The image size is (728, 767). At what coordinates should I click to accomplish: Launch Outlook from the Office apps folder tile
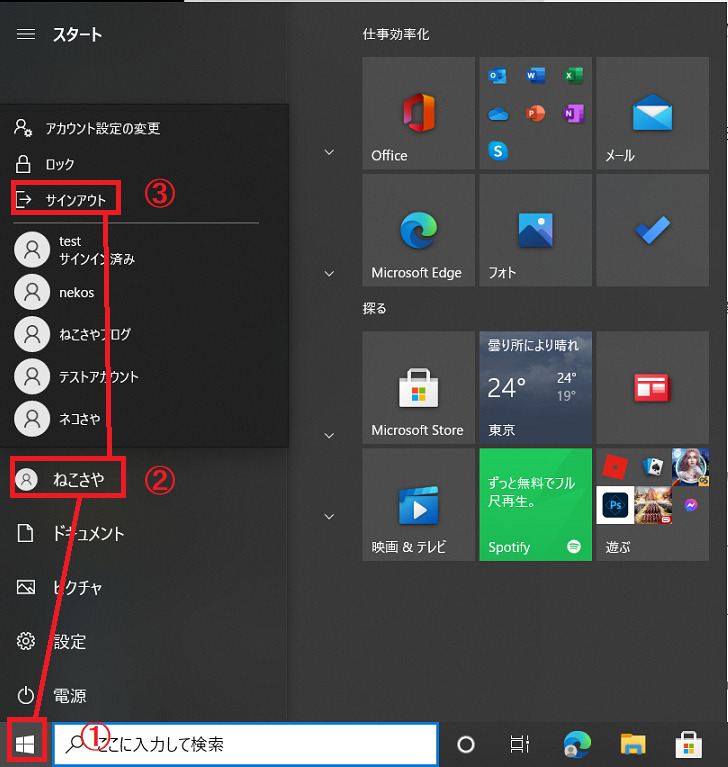tap(498, 76)
